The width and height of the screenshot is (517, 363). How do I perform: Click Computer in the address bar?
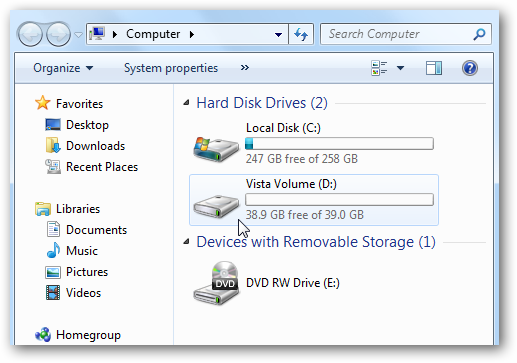click(x=153, y=34)
